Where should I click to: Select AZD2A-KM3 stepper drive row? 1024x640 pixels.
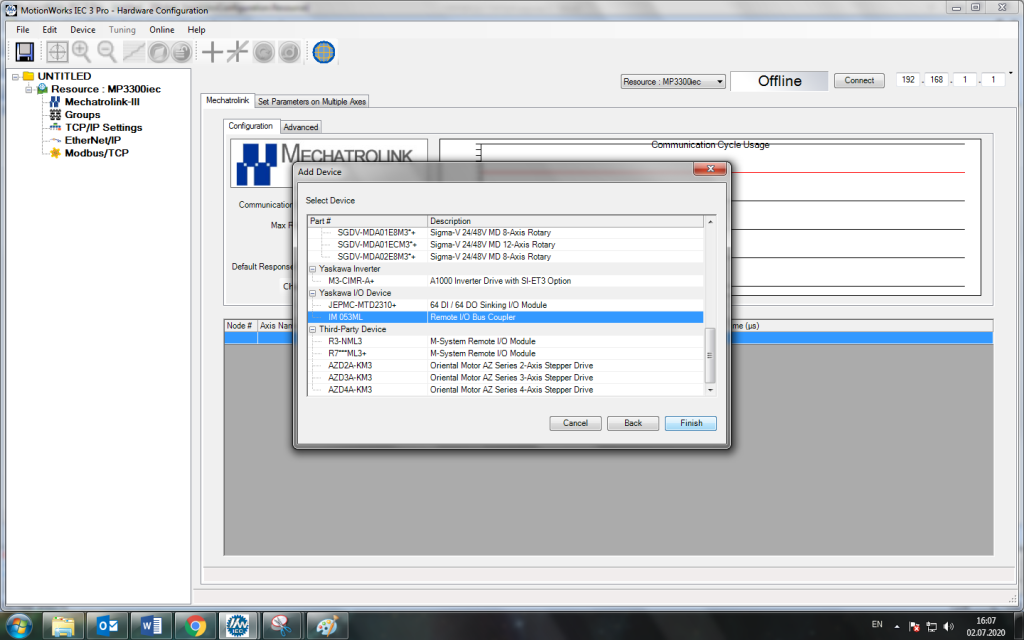(505, 366)
